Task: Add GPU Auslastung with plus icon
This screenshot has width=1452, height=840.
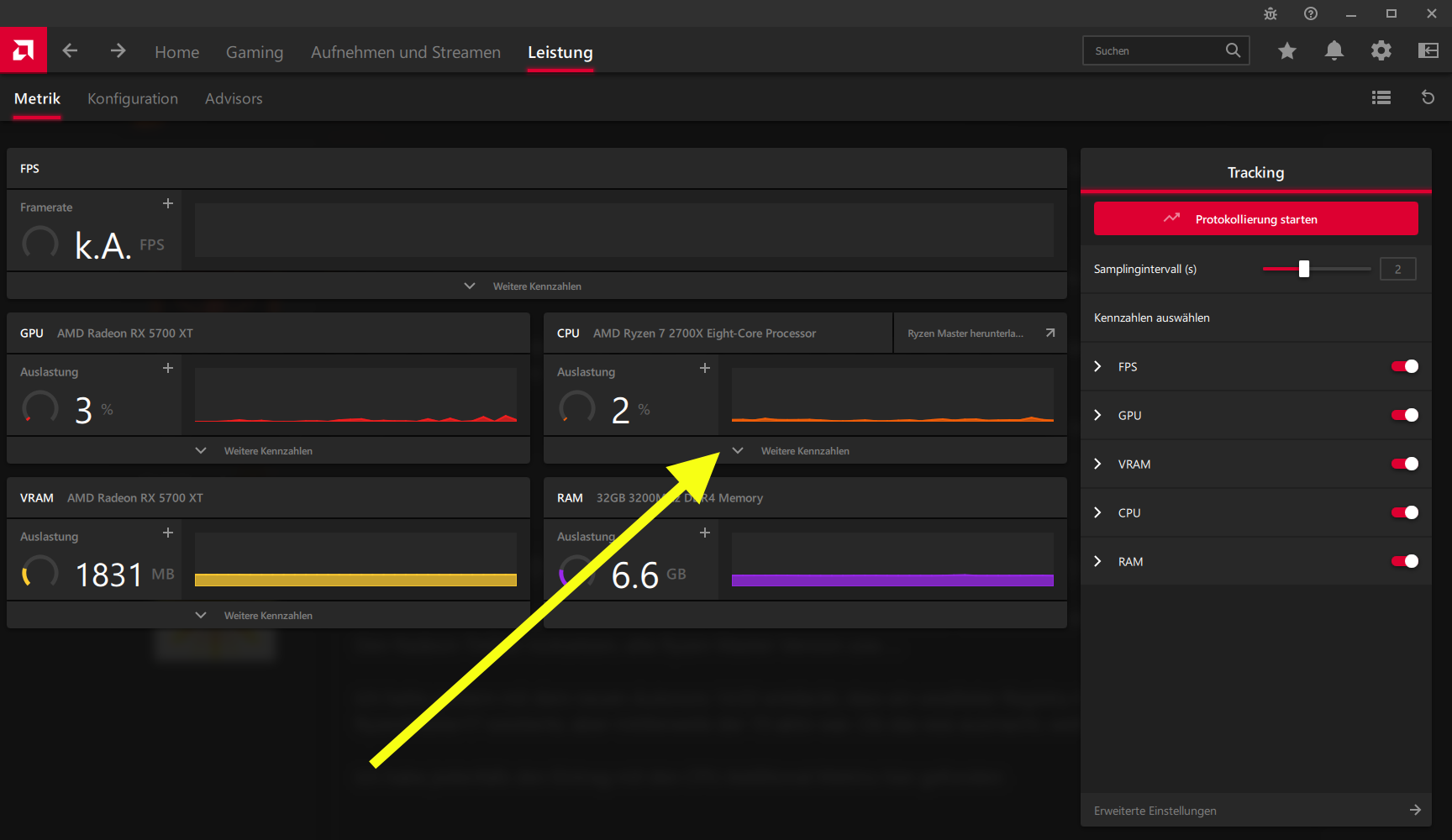Action: click(168, 368)
